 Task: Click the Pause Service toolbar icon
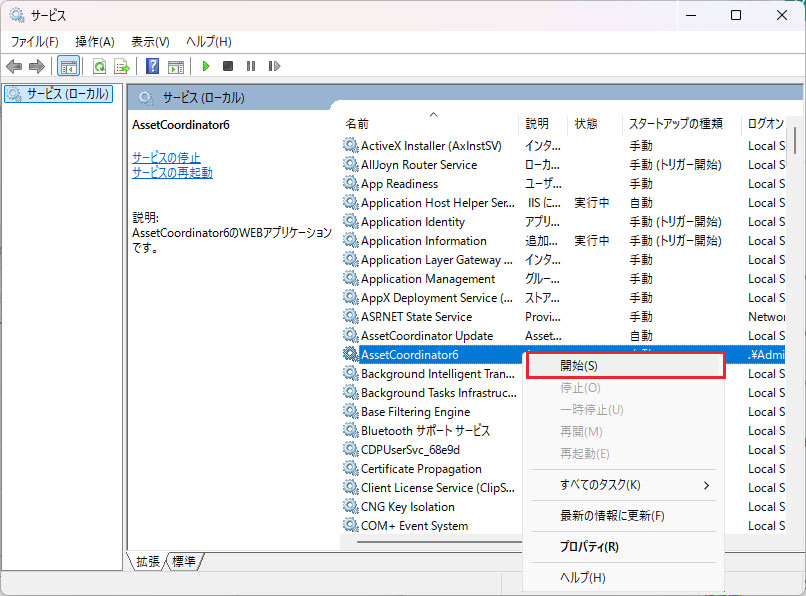(250, 66)
